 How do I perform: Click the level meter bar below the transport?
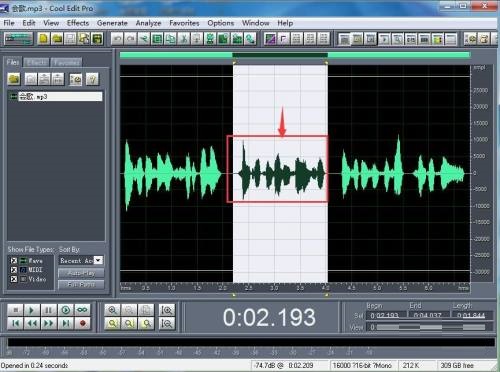[251, 342]
